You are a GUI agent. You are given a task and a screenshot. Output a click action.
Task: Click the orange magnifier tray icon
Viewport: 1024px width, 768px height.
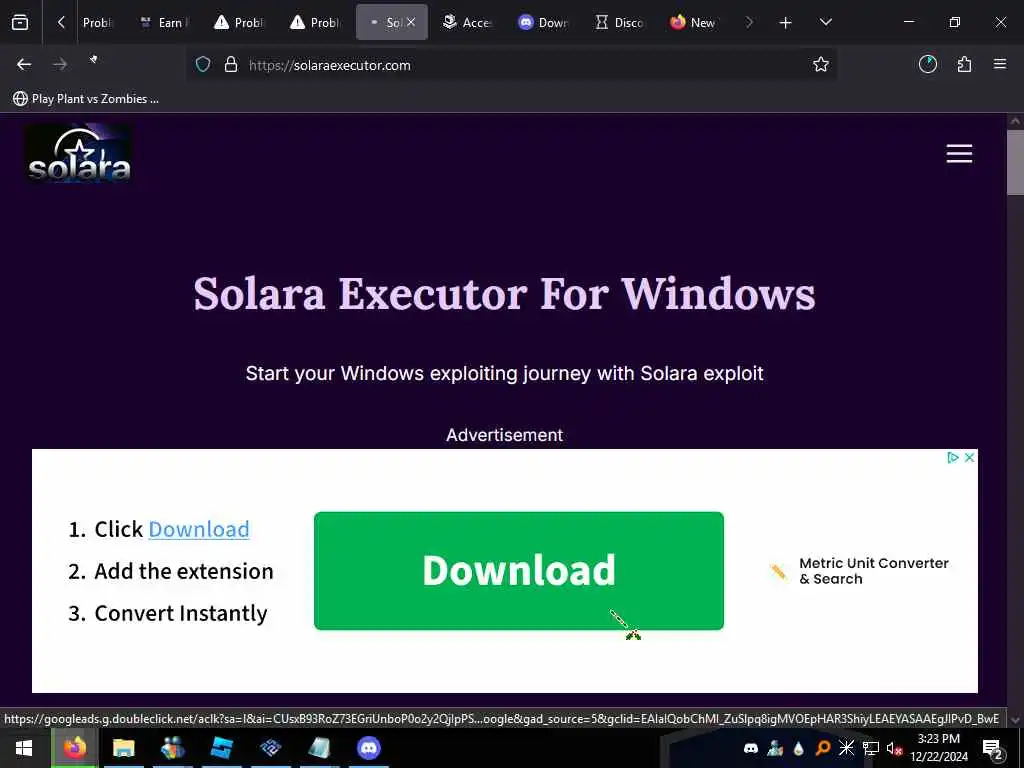[x=823, y=748]
